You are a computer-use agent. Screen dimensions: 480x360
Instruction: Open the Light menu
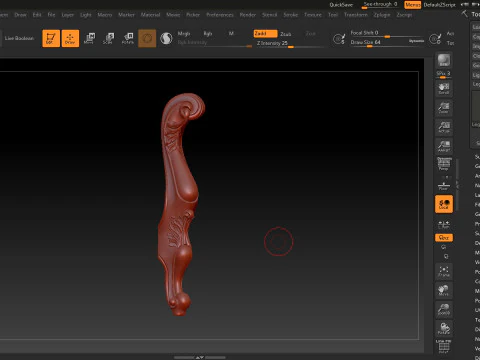click(x=86, y=15)
